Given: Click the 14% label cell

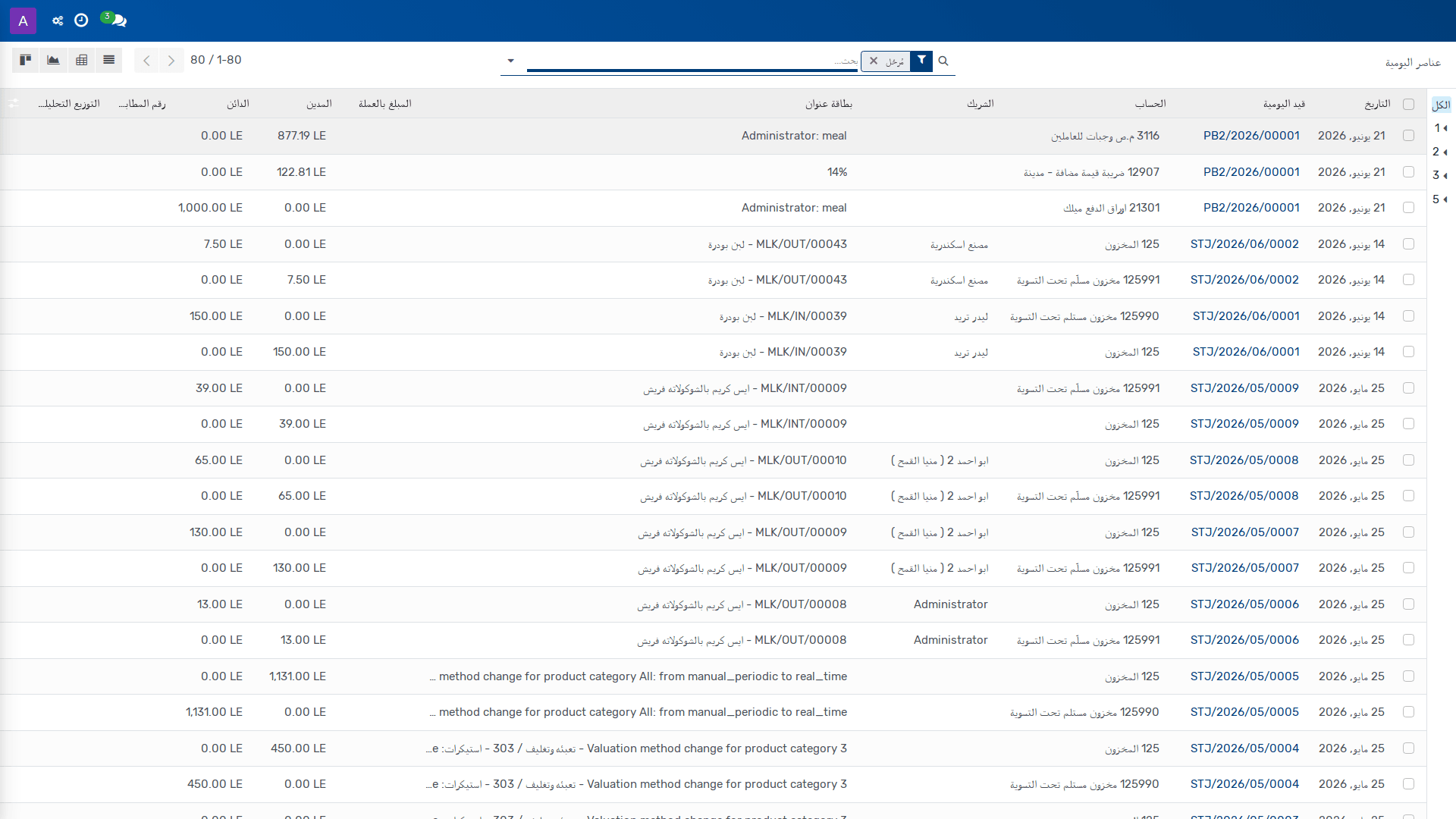Looking at the screenshot, I should [x=837, y=172].
